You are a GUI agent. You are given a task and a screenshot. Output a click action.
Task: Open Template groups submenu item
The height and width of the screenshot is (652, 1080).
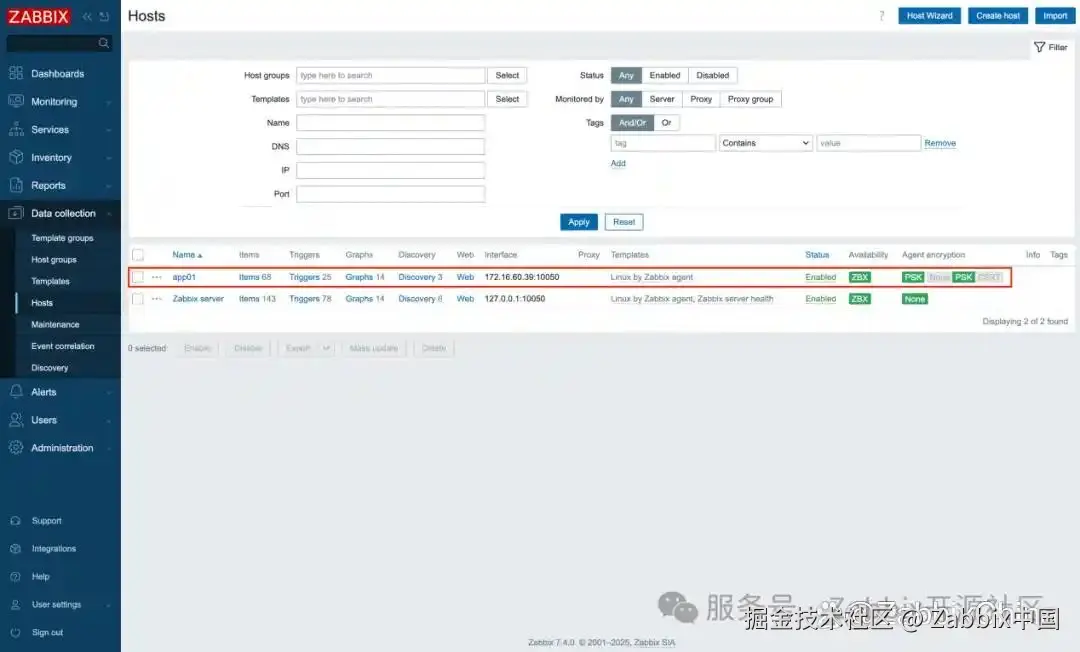pyautogui.click(x=62, y=238)
